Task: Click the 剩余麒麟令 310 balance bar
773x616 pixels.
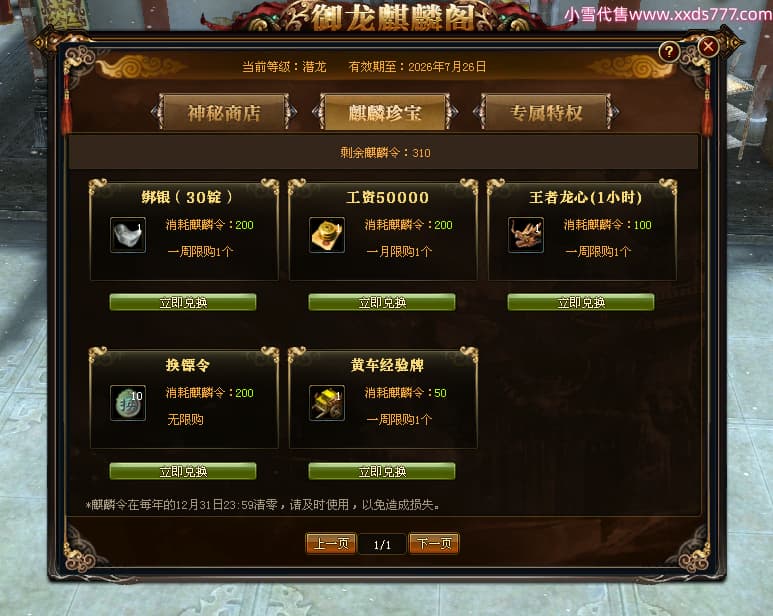Action: [384, 153]
